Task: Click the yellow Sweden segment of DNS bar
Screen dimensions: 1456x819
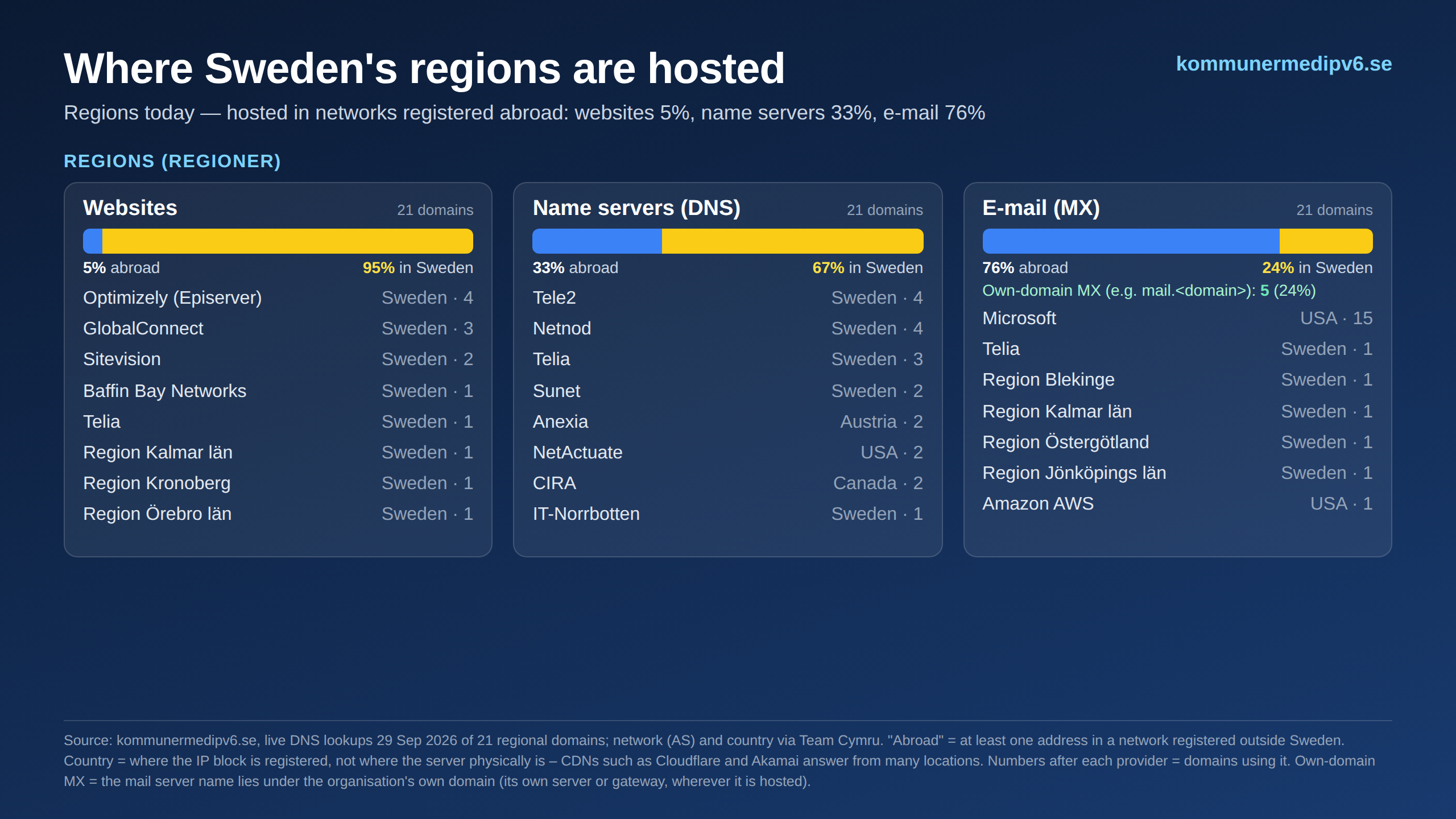Action: [793, 241]
